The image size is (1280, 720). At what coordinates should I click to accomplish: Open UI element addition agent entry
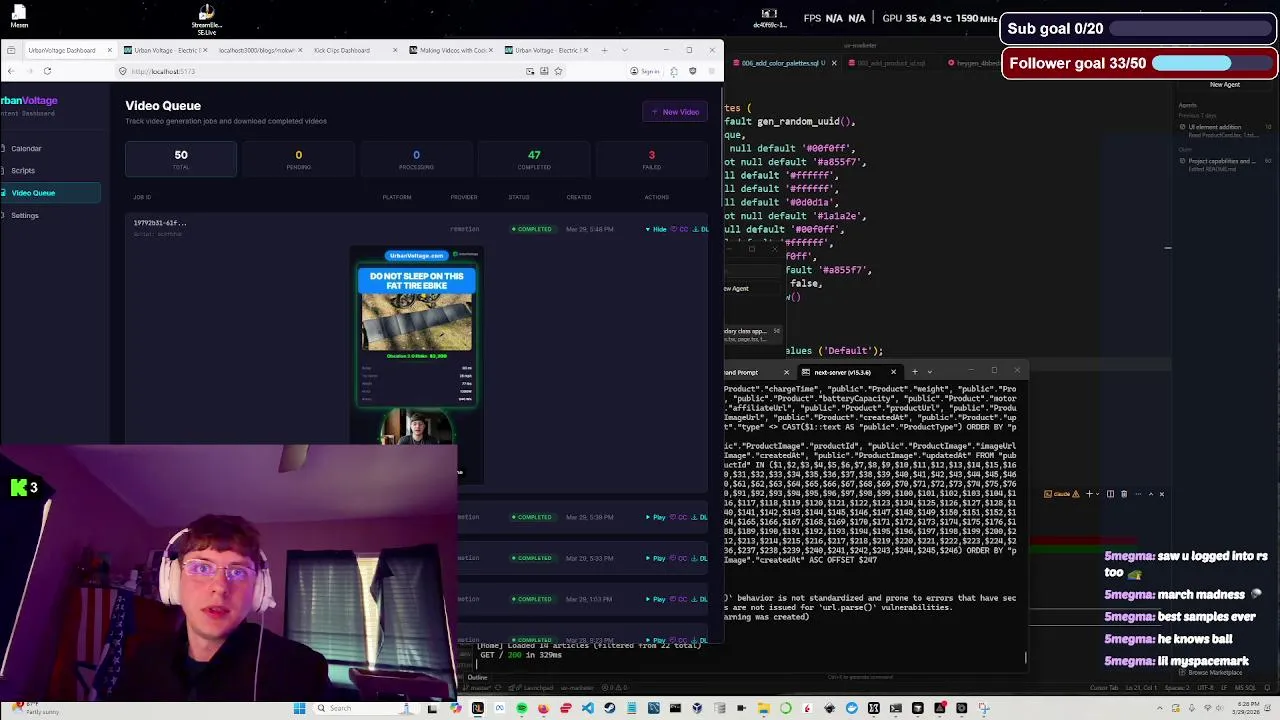1224,130
